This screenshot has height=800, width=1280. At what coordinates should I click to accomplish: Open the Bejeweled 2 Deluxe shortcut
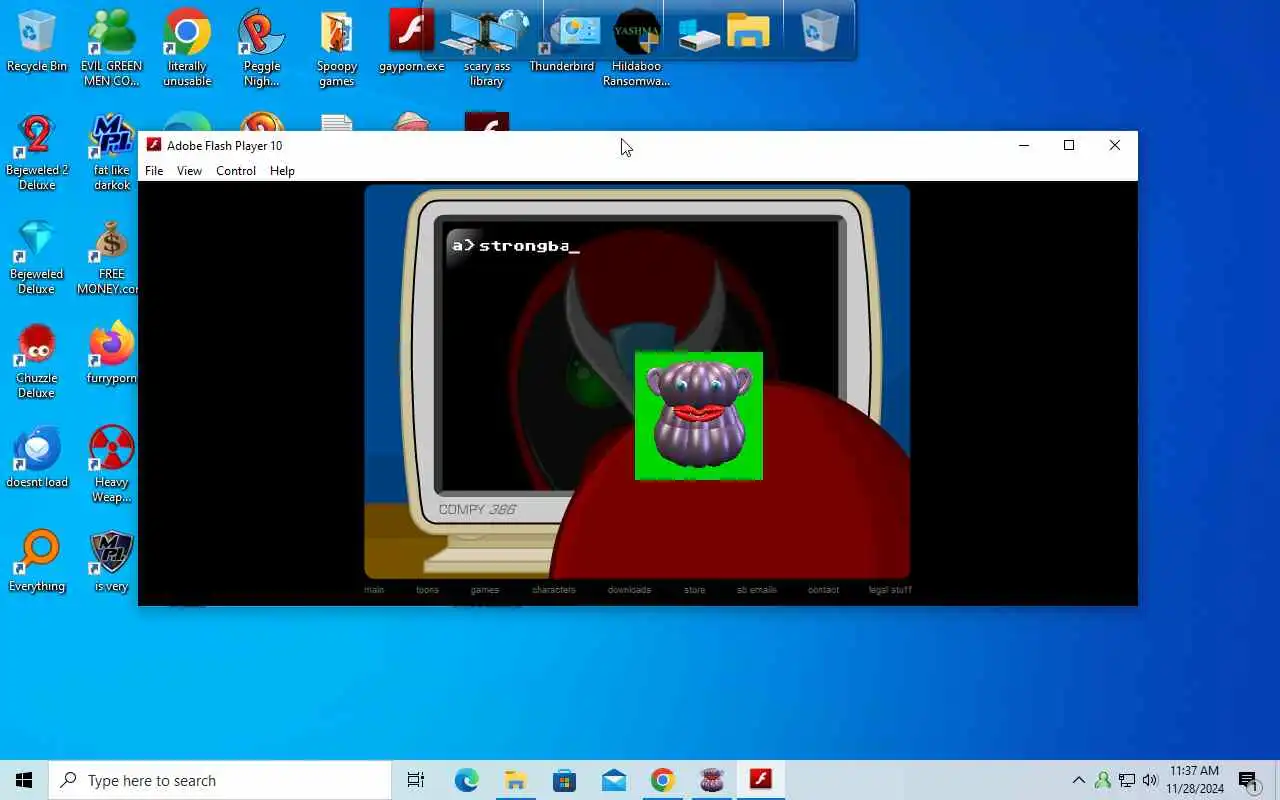coord(37,152)
